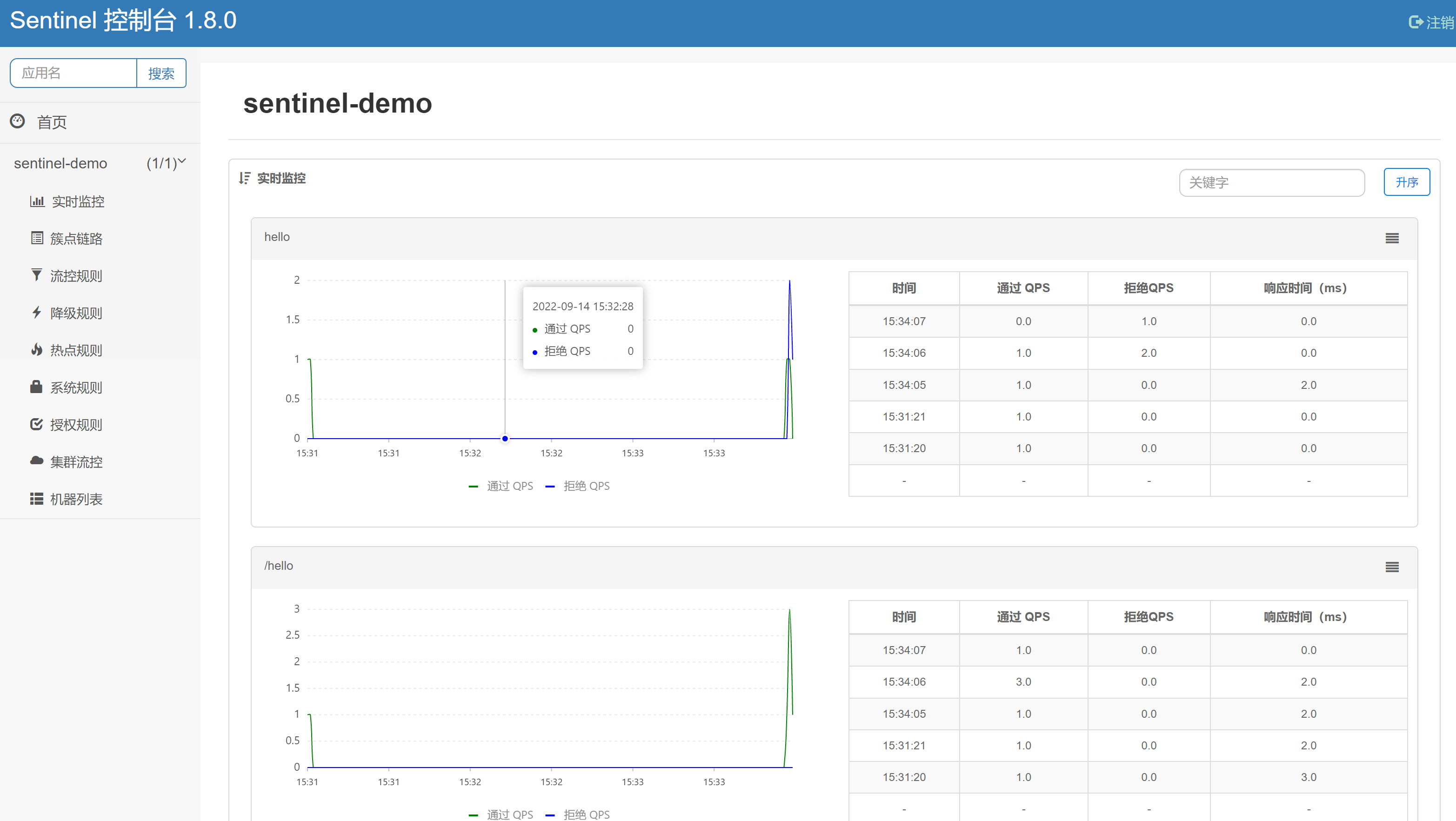Select 实时监控 menu item
This screenshot has width=1456, height=821.
click(x=78, y=202)
